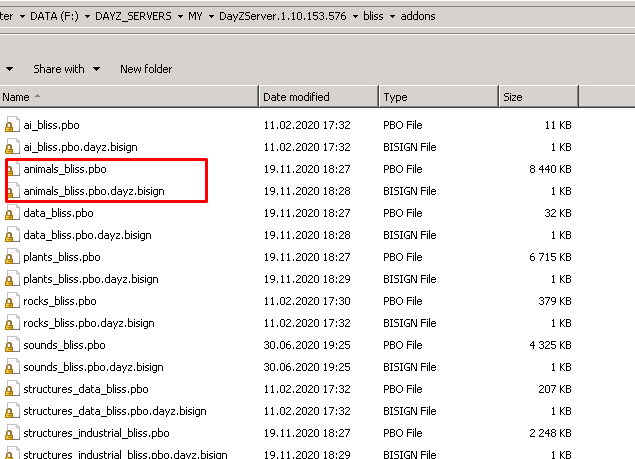This screenshot has width=635, height=459.
Task: Go to MY folder in address bar
Action: (x=195, y=16)
